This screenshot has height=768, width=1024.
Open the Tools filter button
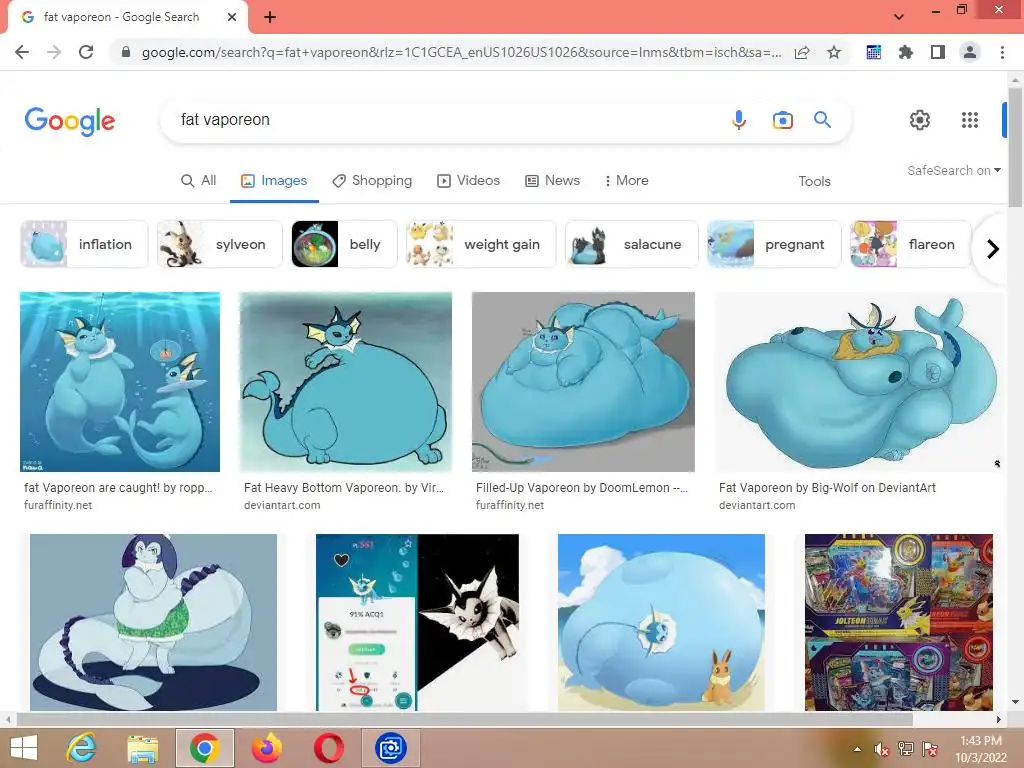(x=814, y=181)
